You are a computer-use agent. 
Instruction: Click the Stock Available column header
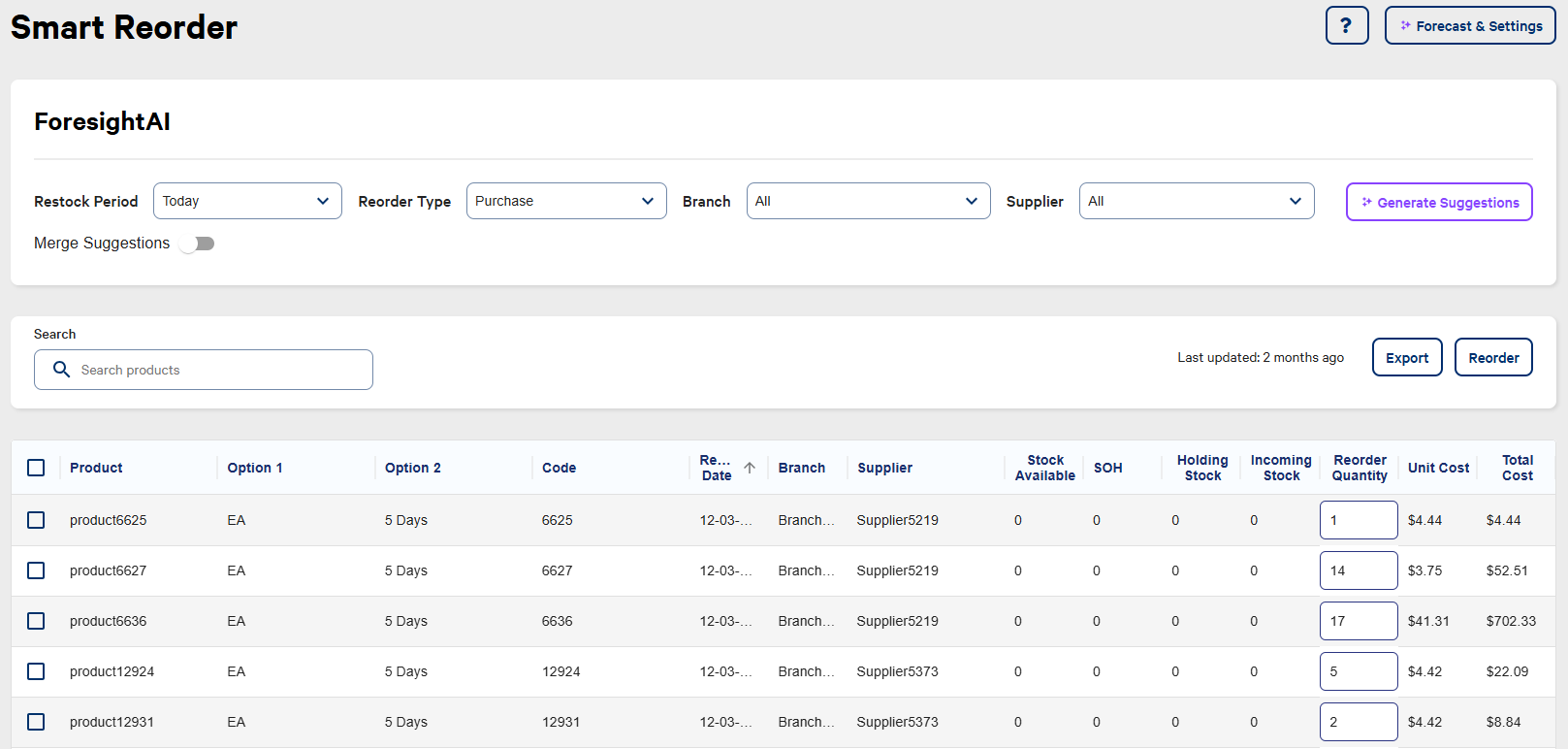(1045, 468)
